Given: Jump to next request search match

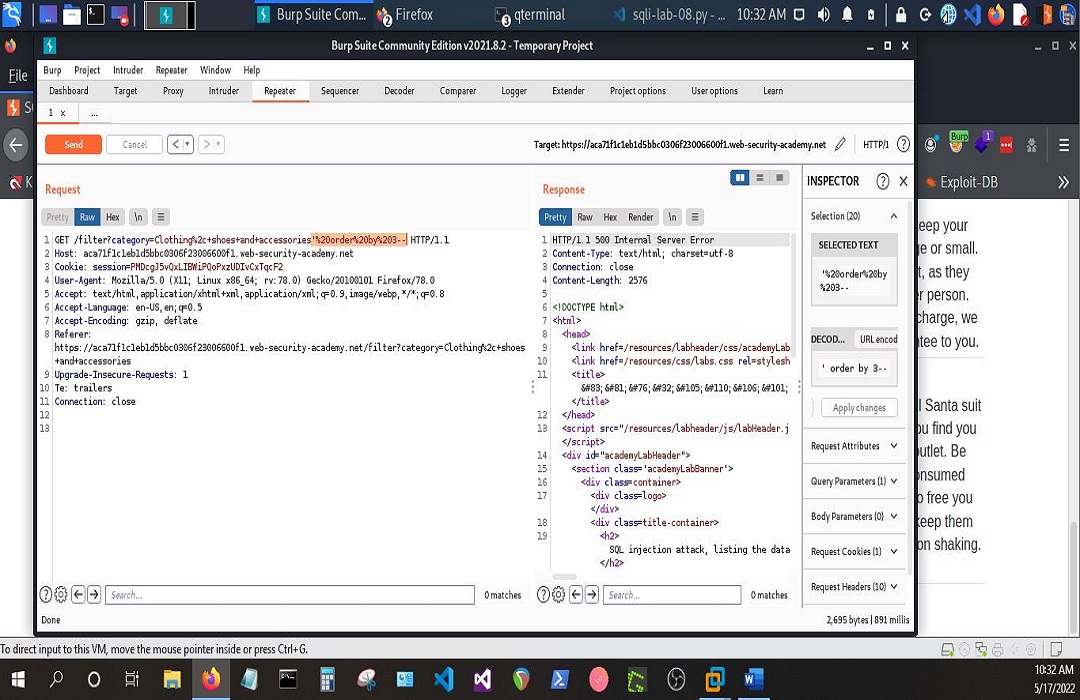Looking at the screenshot, I should pos(94,595).
